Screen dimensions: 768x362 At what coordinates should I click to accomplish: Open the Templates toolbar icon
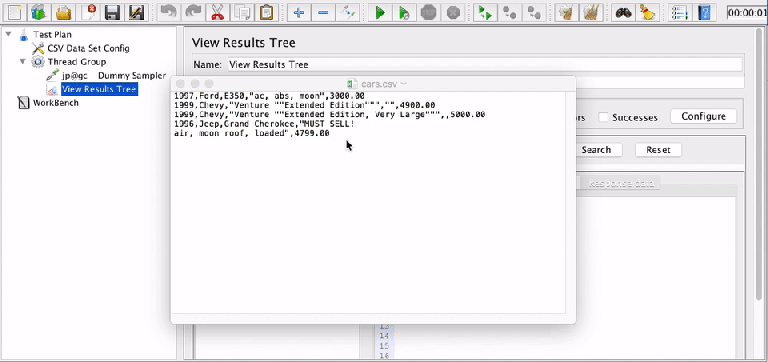pos(38,12)
